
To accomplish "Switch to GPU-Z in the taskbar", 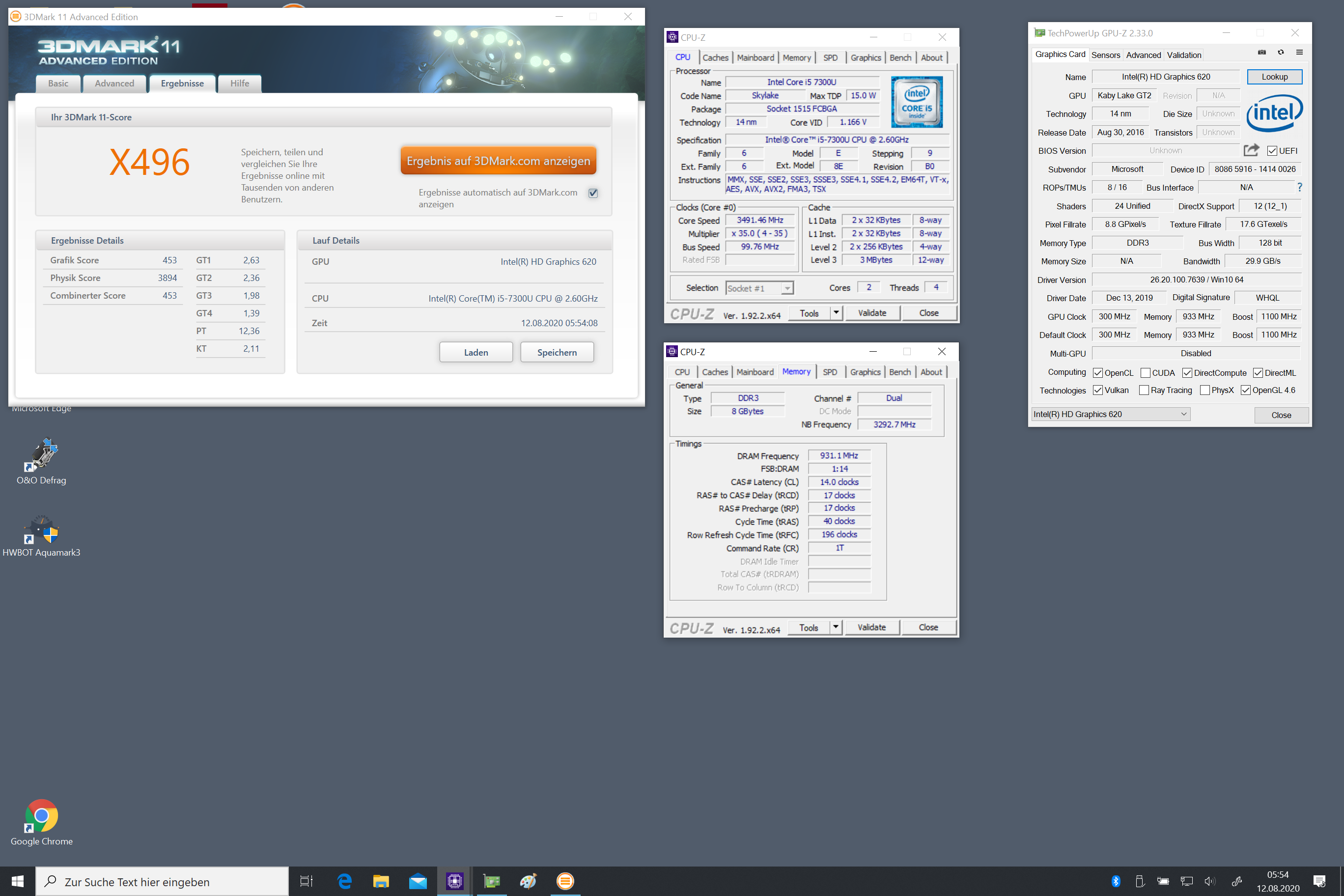I will pos(491,881).
